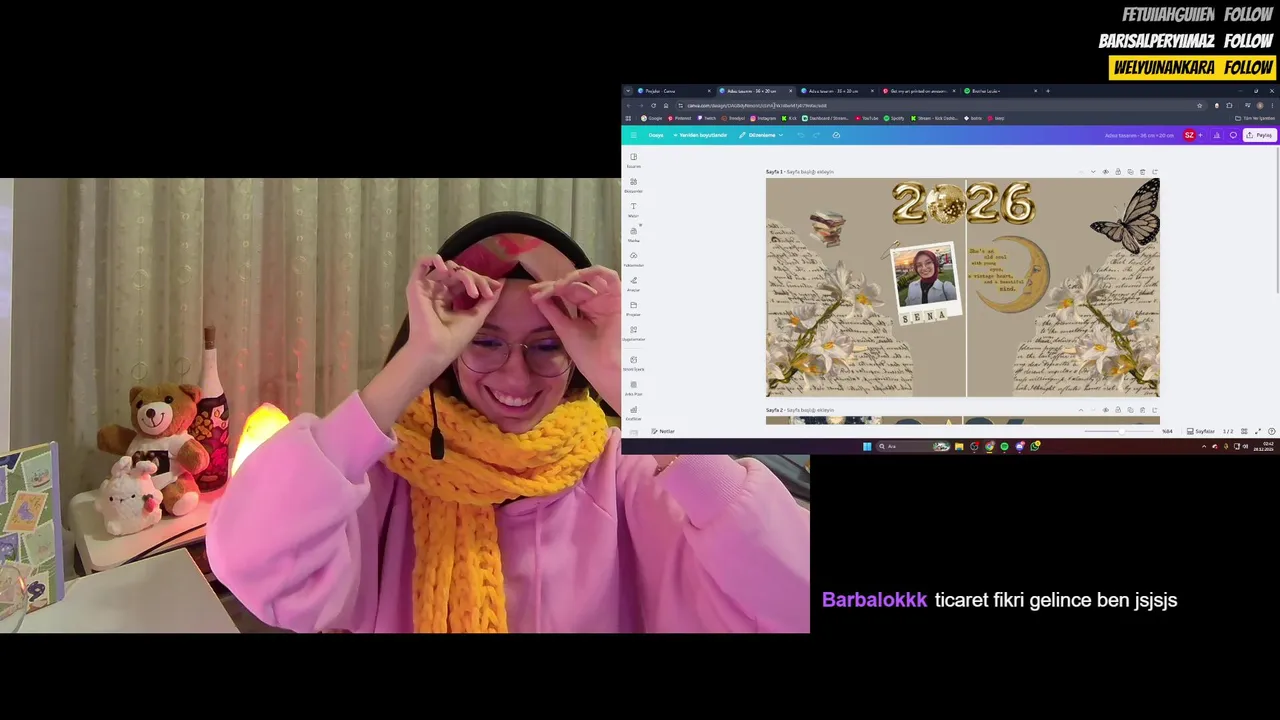This screenshot has width=1280, height=720.
Task: Open the Sihirli İçerik sidebar item
Action: click(633, 363)
